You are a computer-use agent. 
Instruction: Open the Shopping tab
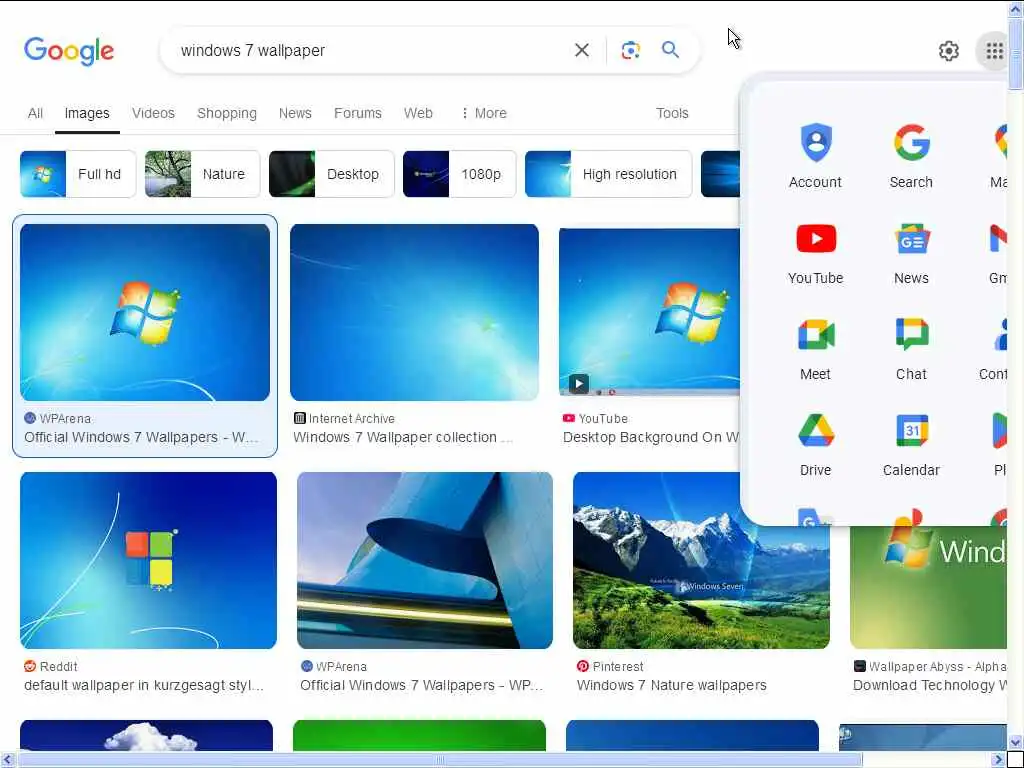(x=227, y=113)
